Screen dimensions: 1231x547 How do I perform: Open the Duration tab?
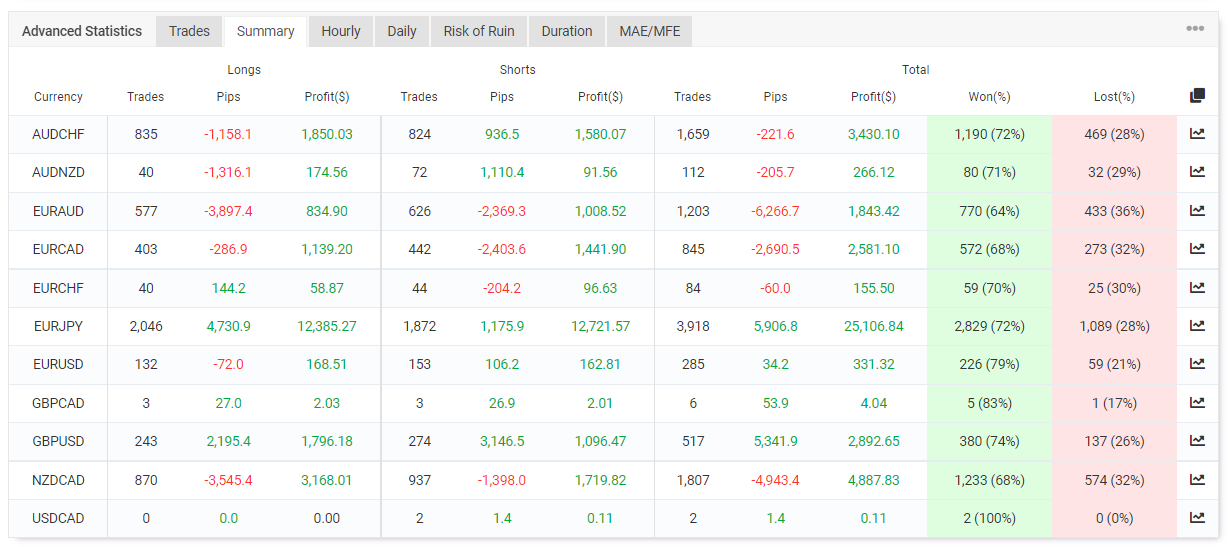(567, 31)
